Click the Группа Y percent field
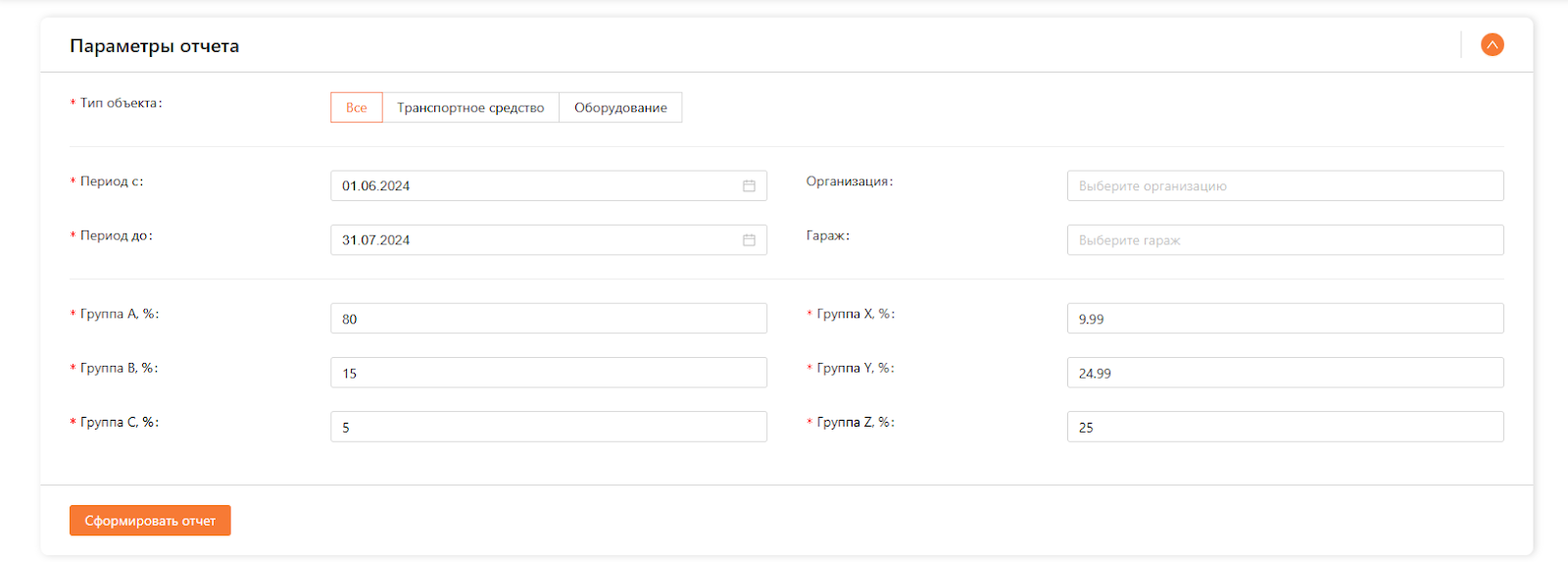The image size is (1568, 562). point(1284,373)
